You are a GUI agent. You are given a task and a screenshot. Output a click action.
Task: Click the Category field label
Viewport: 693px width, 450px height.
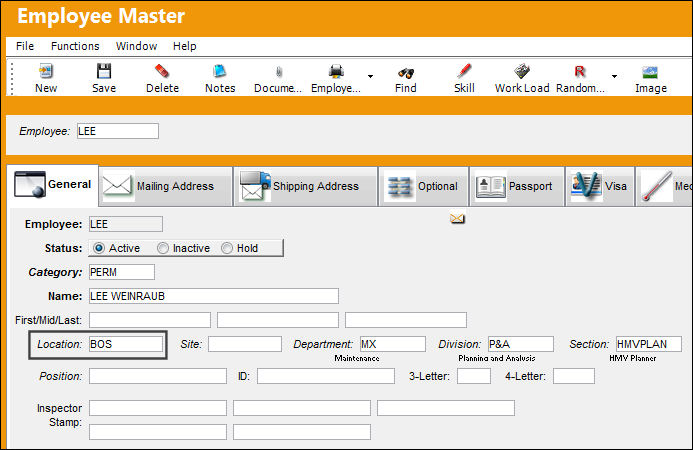point(55,272)
